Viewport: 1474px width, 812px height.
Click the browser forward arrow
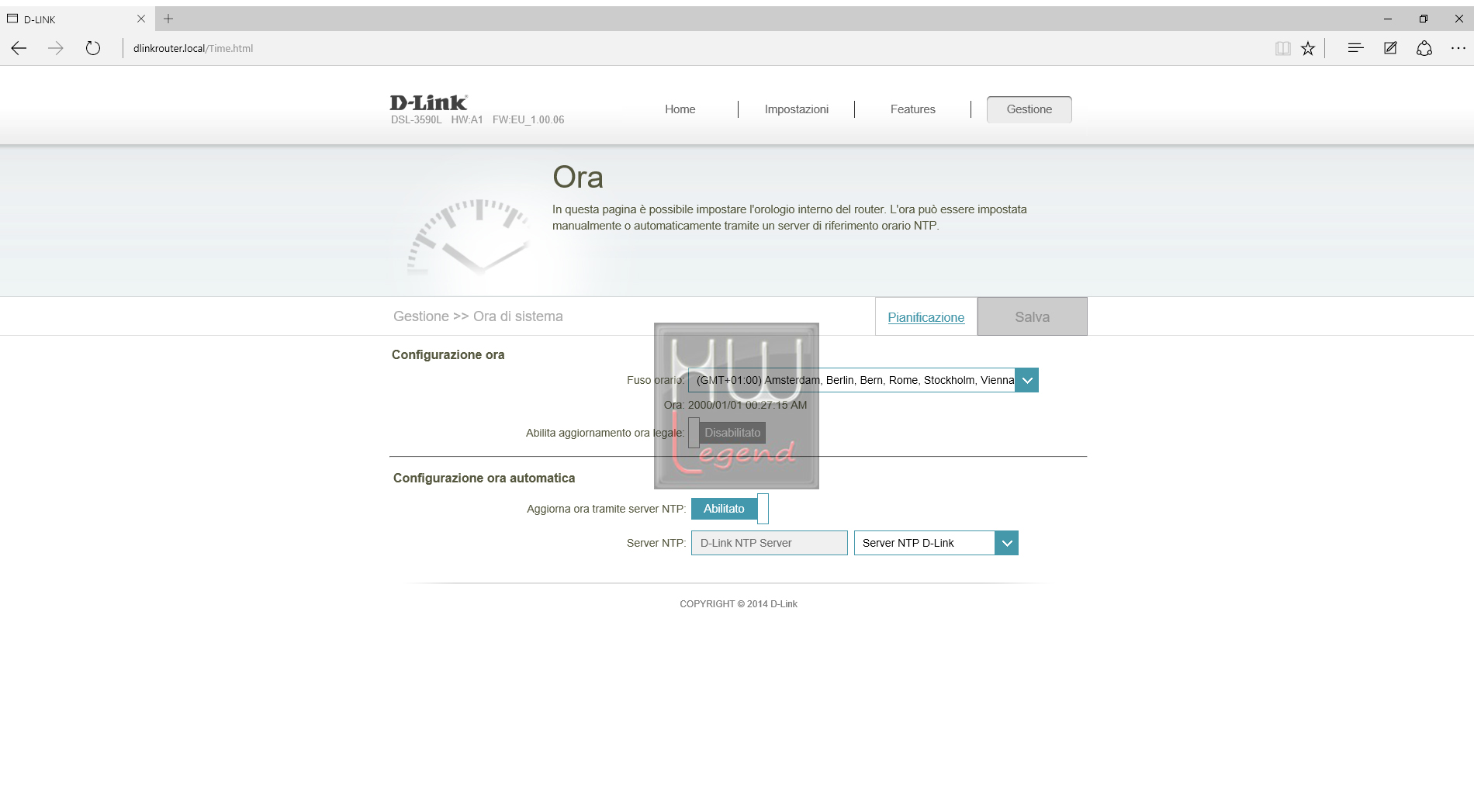click(56, 48)
